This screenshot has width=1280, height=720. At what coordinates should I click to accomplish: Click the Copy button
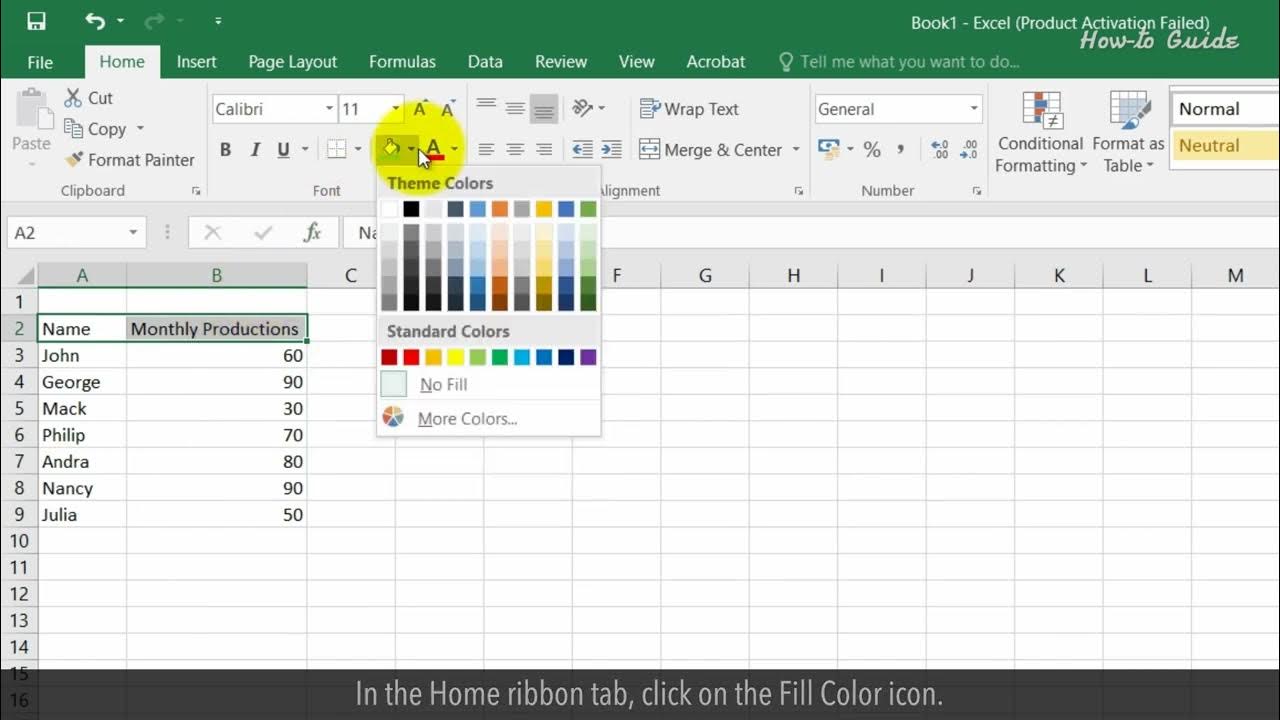point(95,129)
